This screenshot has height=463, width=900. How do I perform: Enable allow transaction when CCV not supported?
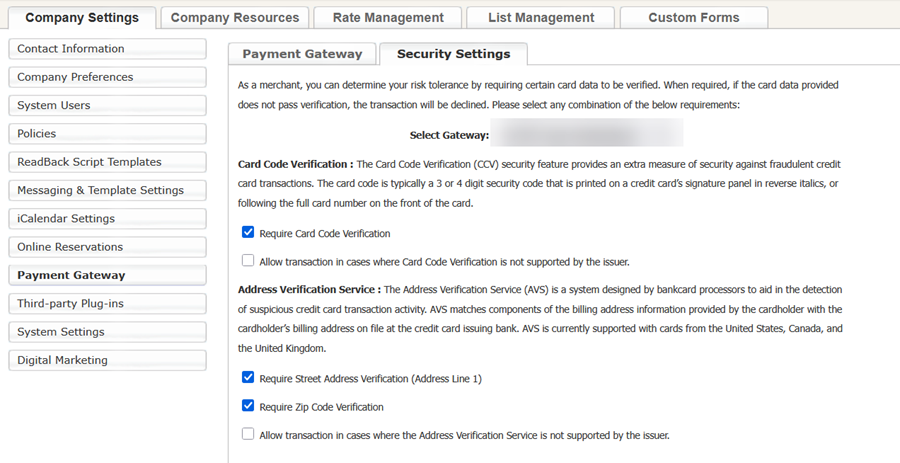(x=248, y=260)
